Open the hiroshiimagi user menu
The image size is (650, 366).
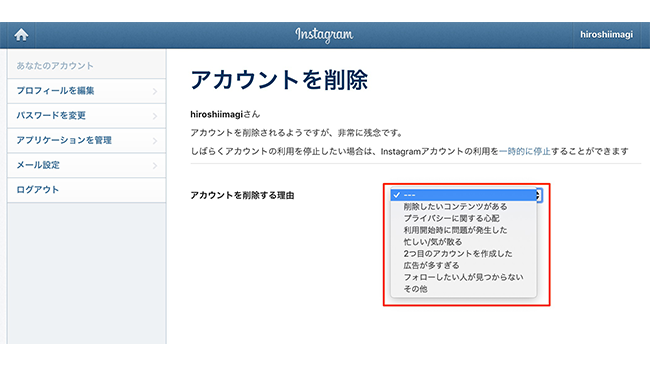606,35
